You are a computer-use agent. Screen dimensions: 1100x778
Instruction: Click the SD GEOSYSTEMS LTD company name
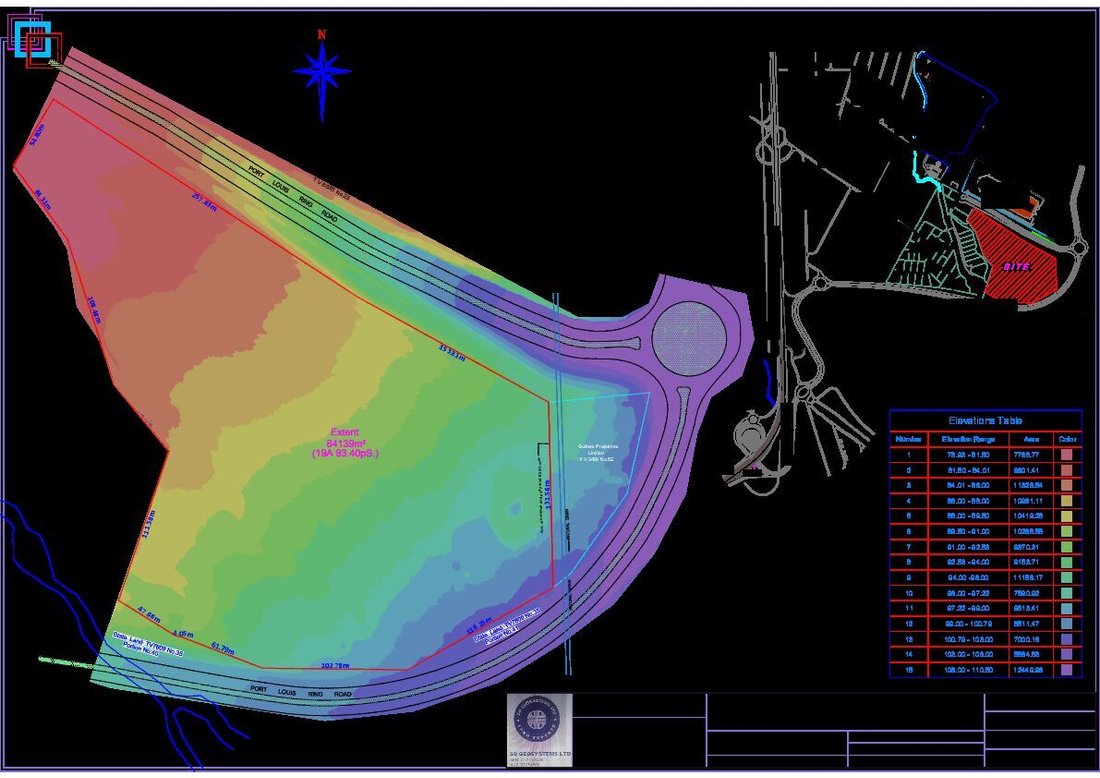pyautogui.click(x=539, y=753)
